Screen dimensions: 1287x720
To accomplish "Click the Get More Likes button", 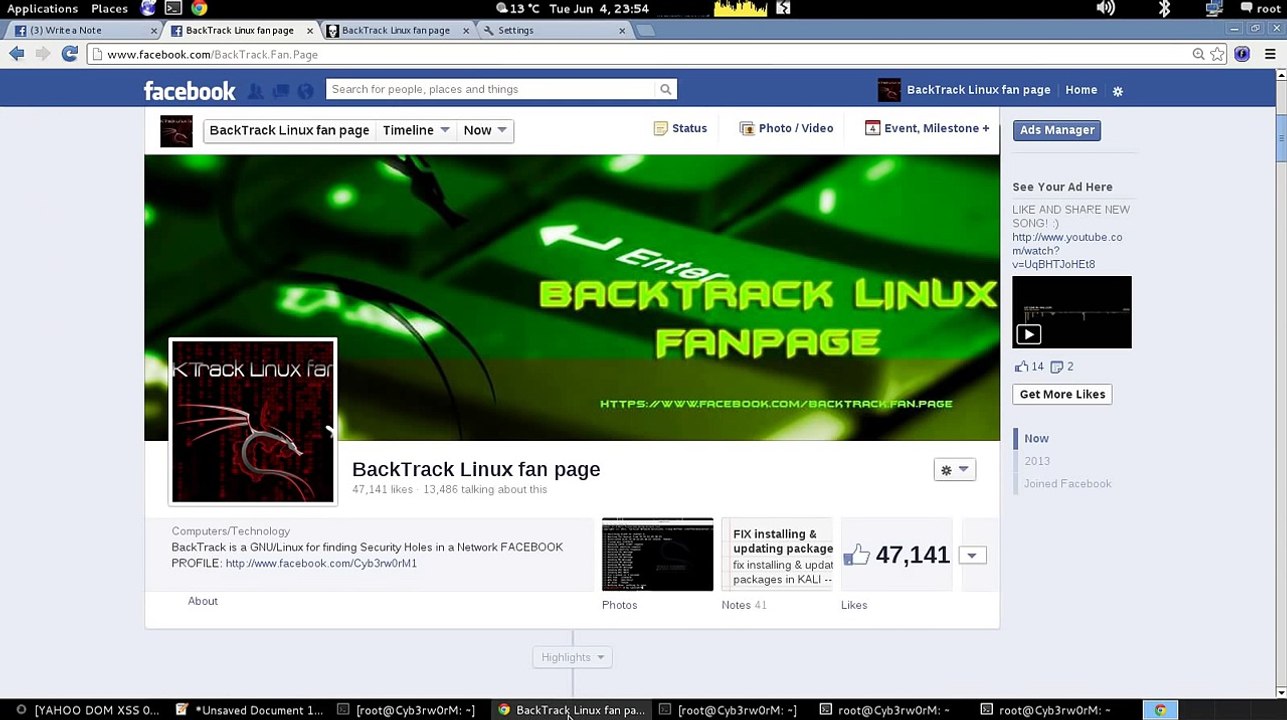I will coord(1062,394).
